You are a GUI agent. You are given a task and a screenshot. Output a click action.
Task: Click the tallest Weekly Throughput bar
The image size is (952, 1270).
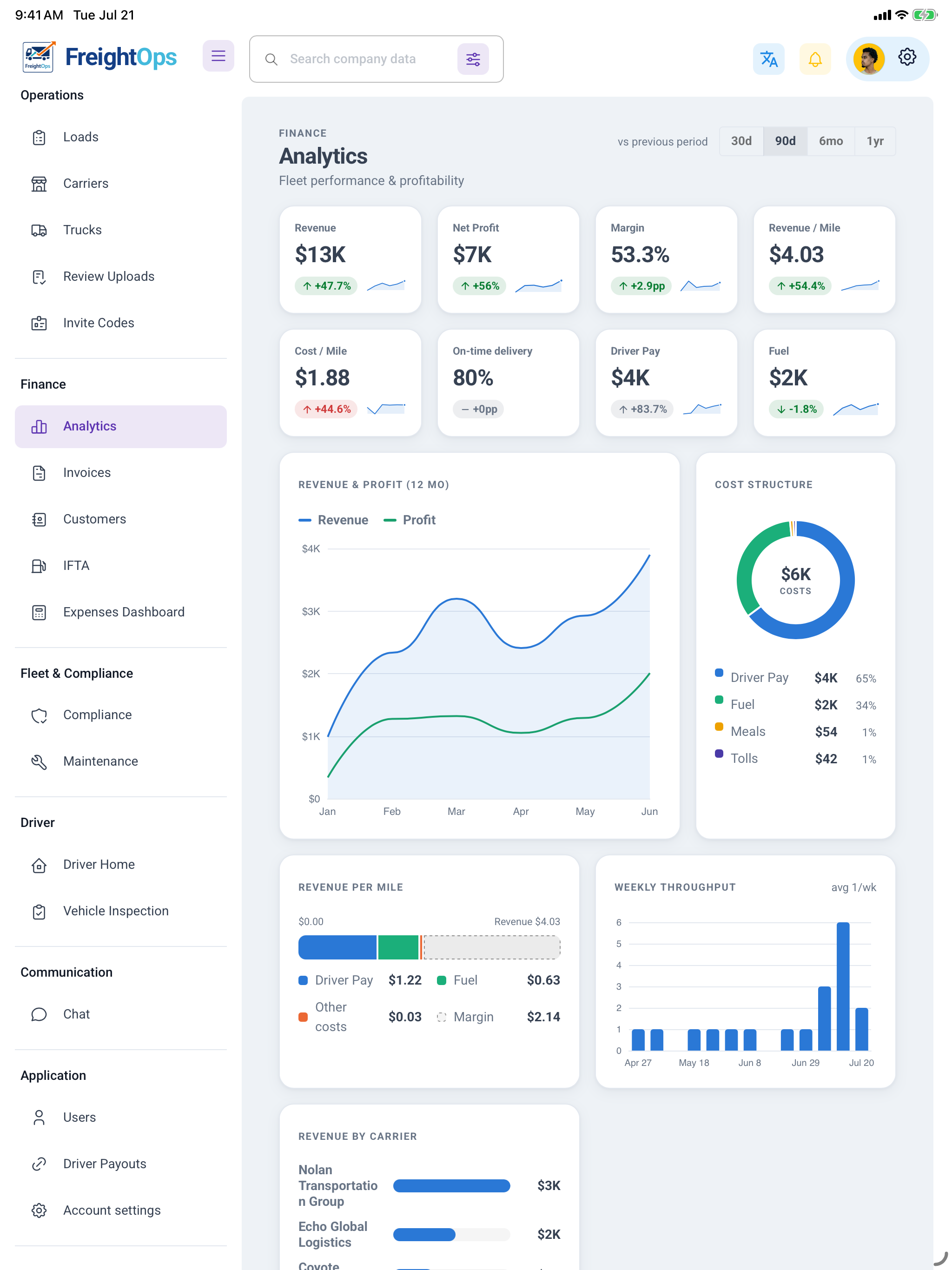[843, 986]
